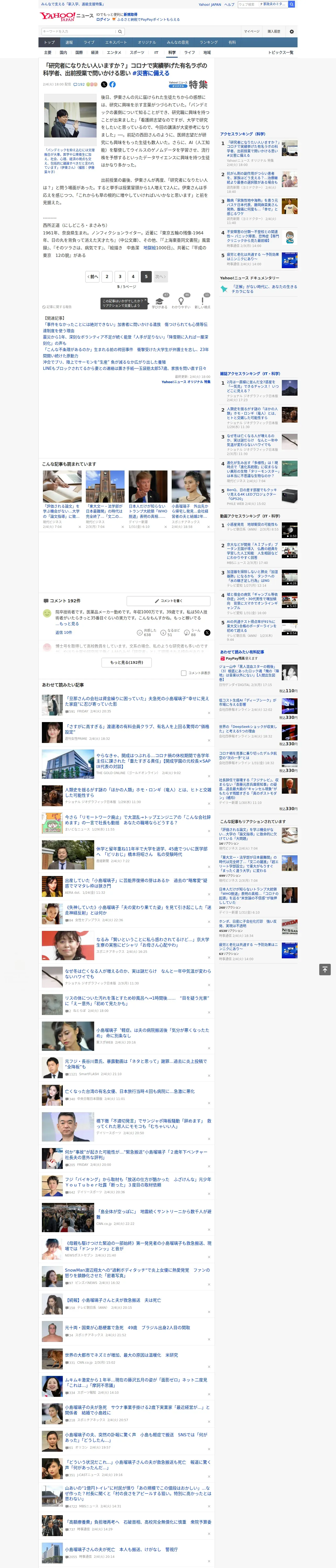Click the scroll-to-top arrow button
Screen dimensions: 336x1568
pos(325,970)
